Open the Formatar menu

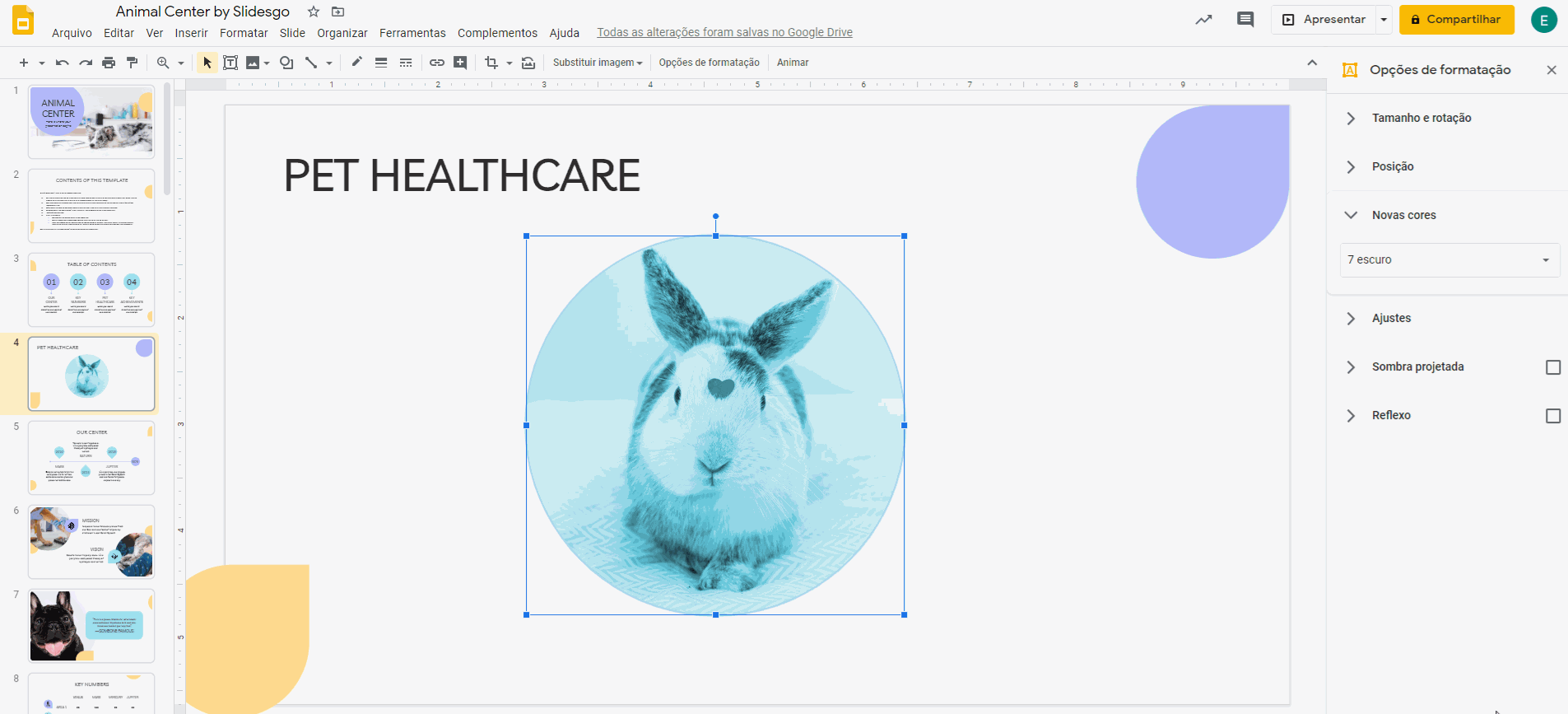click(244, 33)
